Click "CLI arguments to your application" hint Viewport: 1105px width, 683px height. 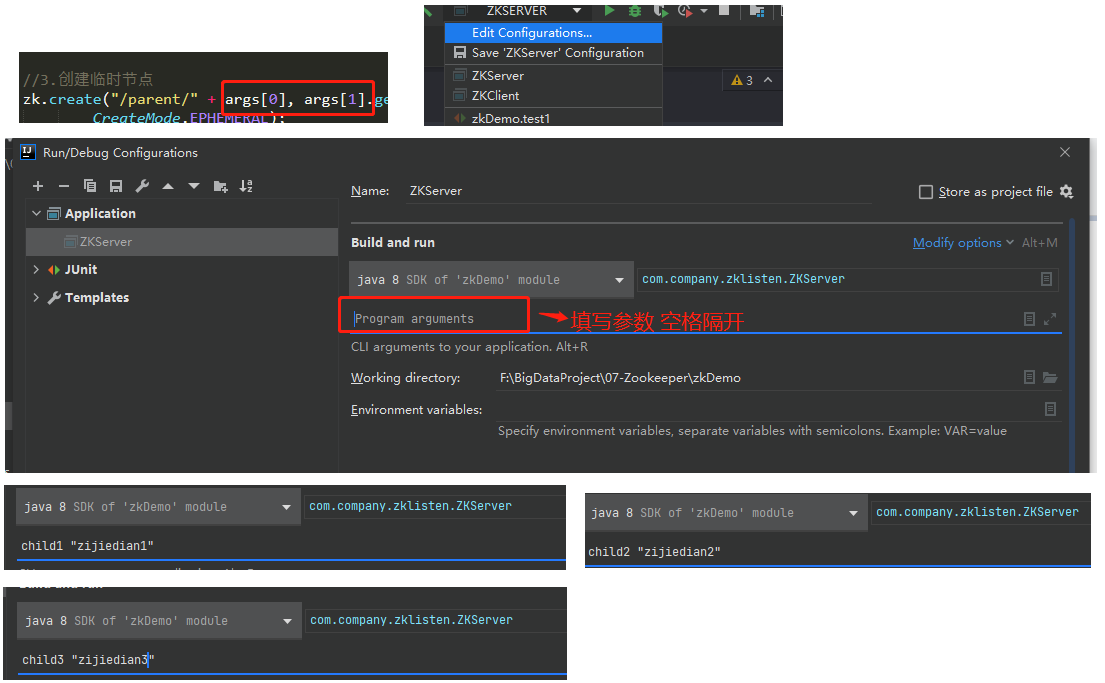click(x=469, y=347)
